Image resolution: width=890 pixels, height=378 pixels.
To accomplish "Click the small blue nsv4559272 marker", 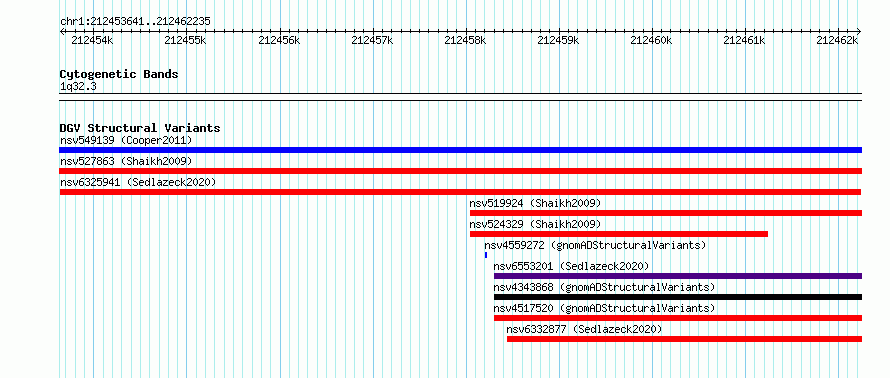I will pyautogui.click(x=486, y=255).
